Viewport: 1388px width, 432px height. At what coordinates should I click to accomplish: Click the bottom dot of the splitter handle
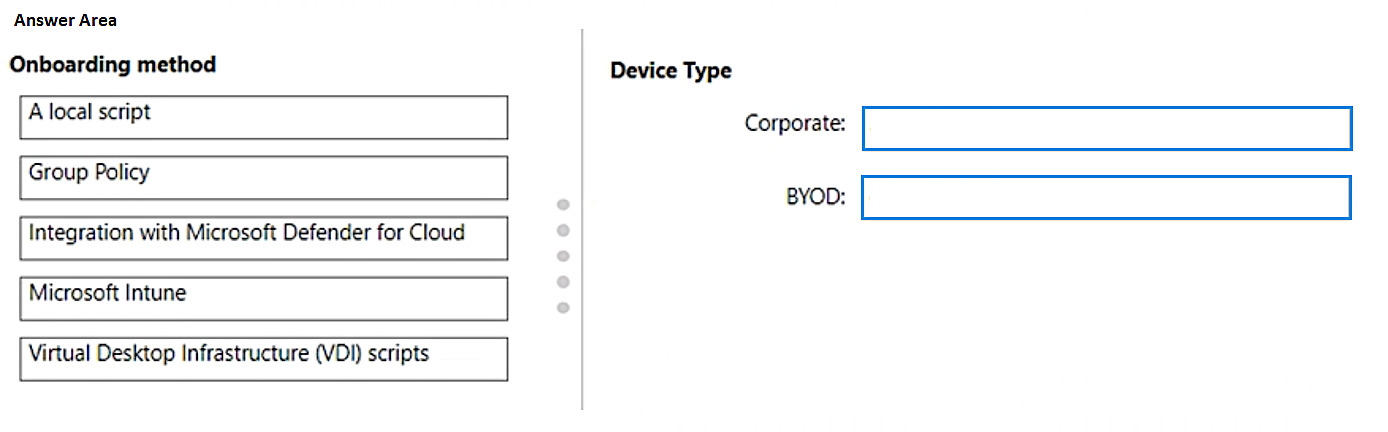[x=563, y=307]
